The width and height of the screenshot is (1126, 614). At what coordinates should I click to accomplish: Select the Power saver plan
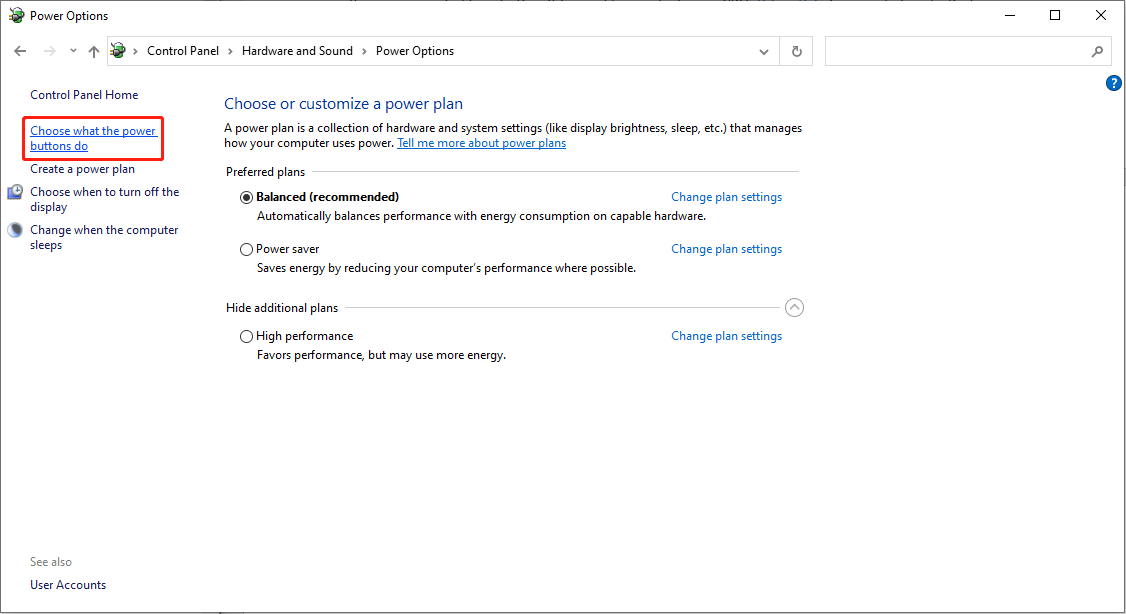pos(246,248)
